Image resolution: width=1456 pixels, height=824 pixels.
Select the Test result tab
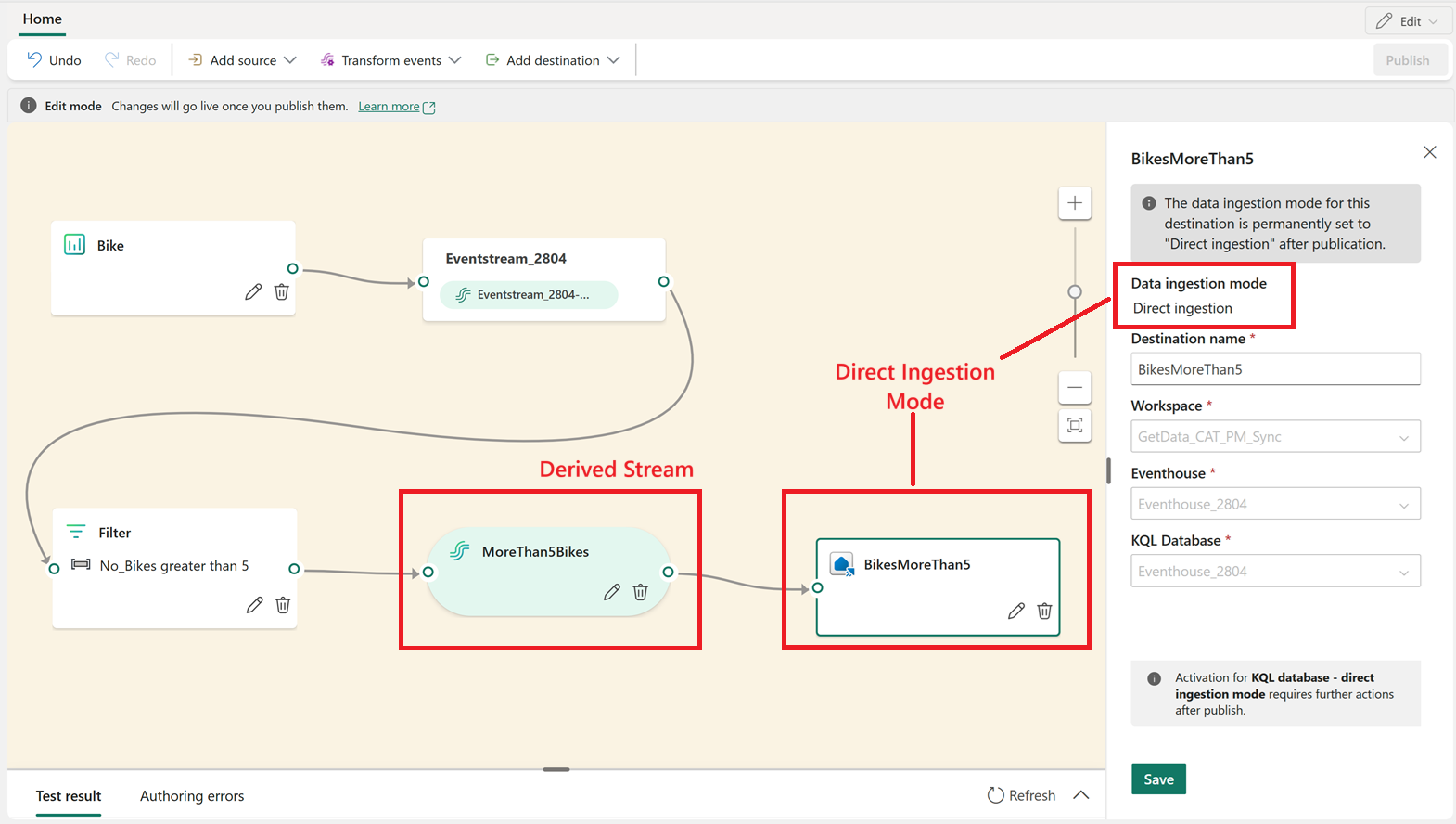(69, 796)
